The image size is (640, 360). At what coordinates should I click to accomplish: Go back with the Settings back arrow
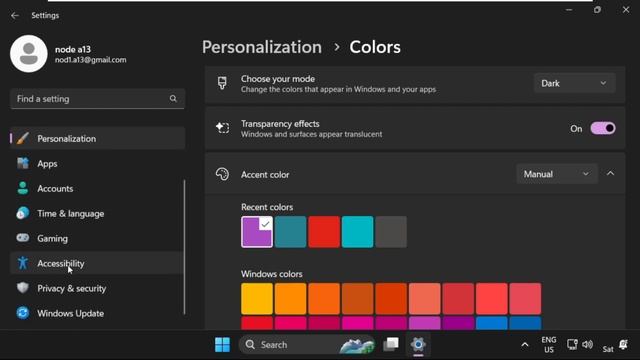15,16
